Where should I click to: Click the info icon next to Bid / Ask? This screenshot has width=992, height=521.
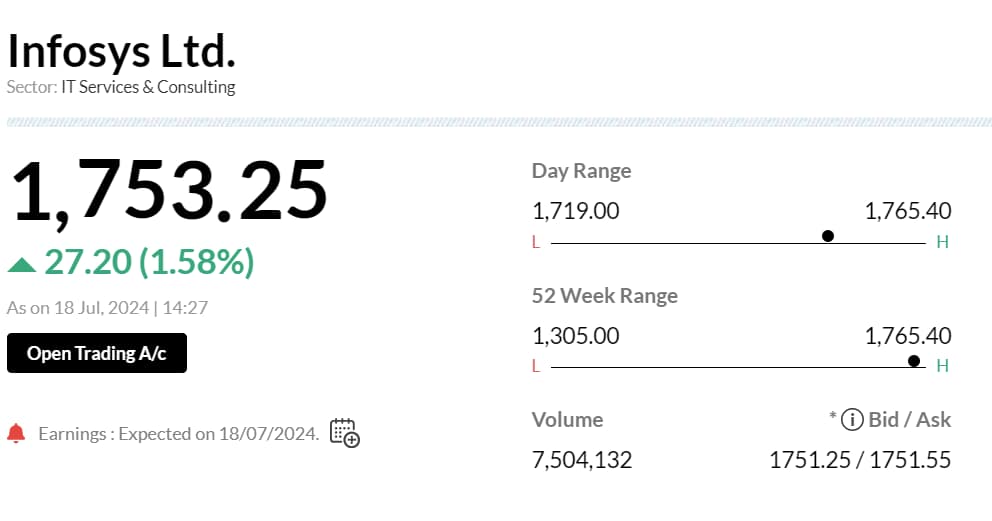coord(852,420)
